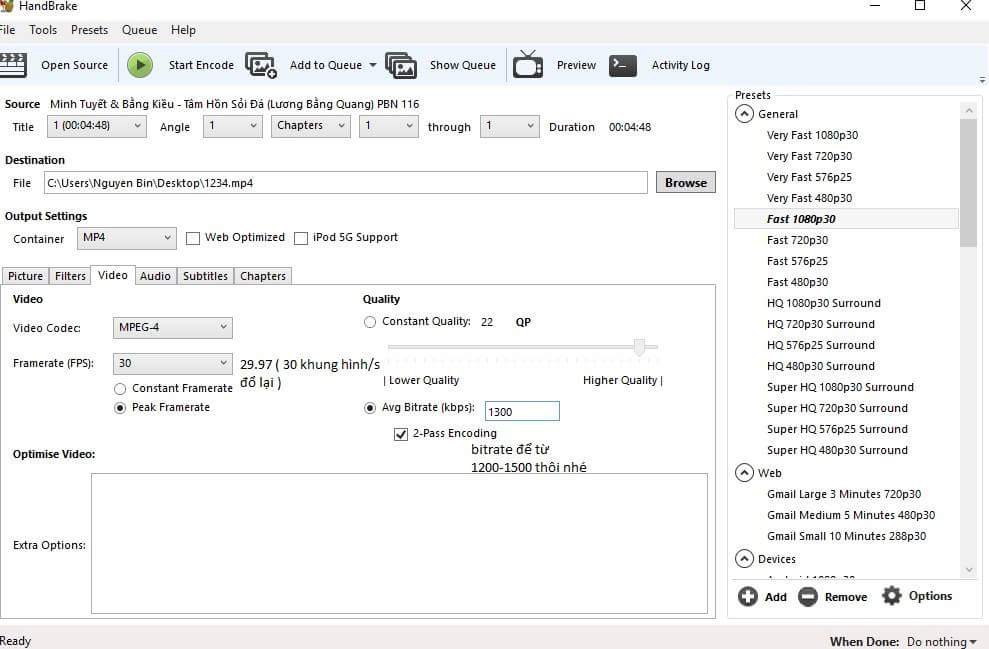
Task: Select the Constant Quality radio button
Action: point(370,322)
